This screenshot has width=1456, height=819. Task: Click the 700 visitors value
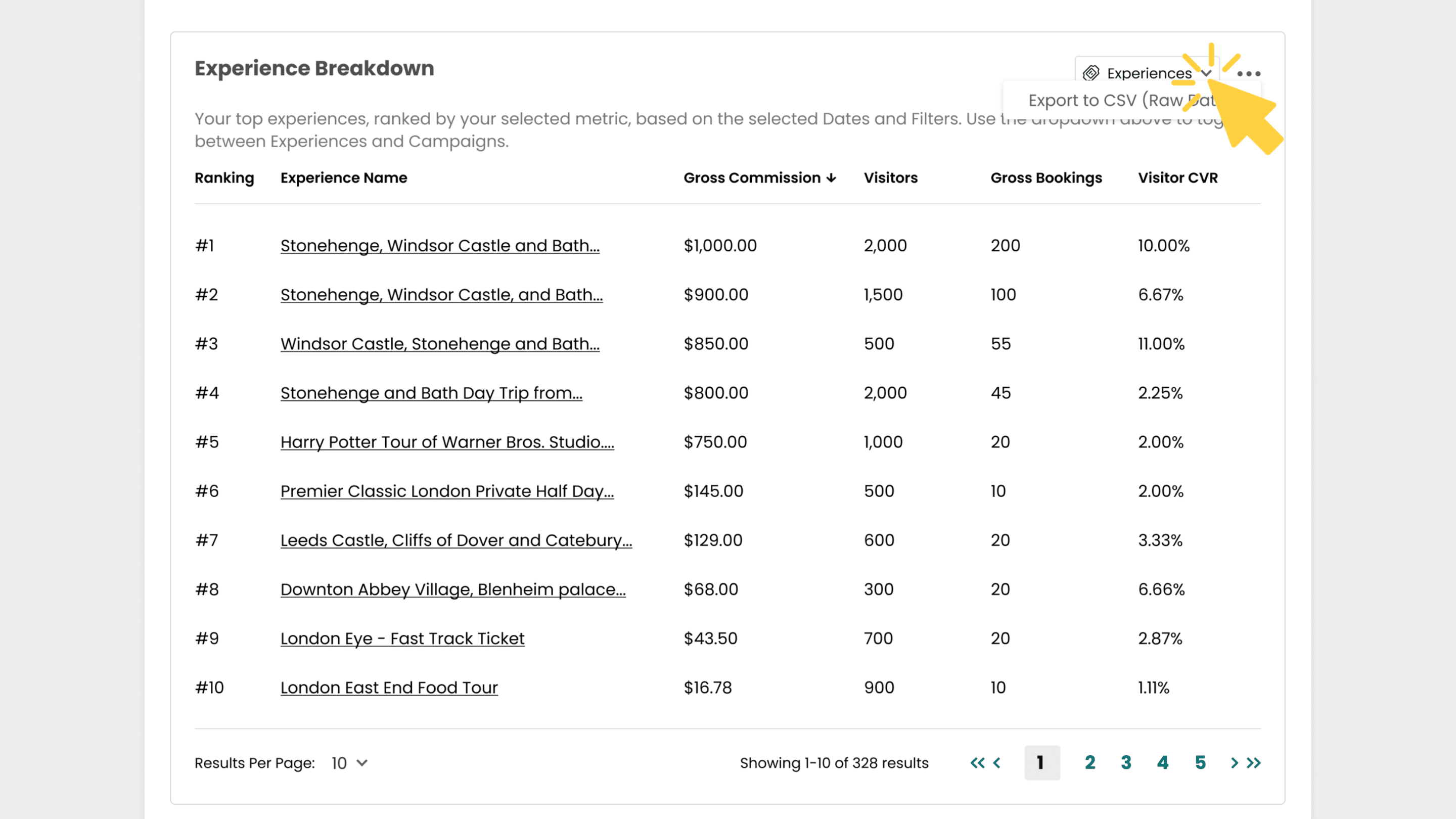(878, 639)
